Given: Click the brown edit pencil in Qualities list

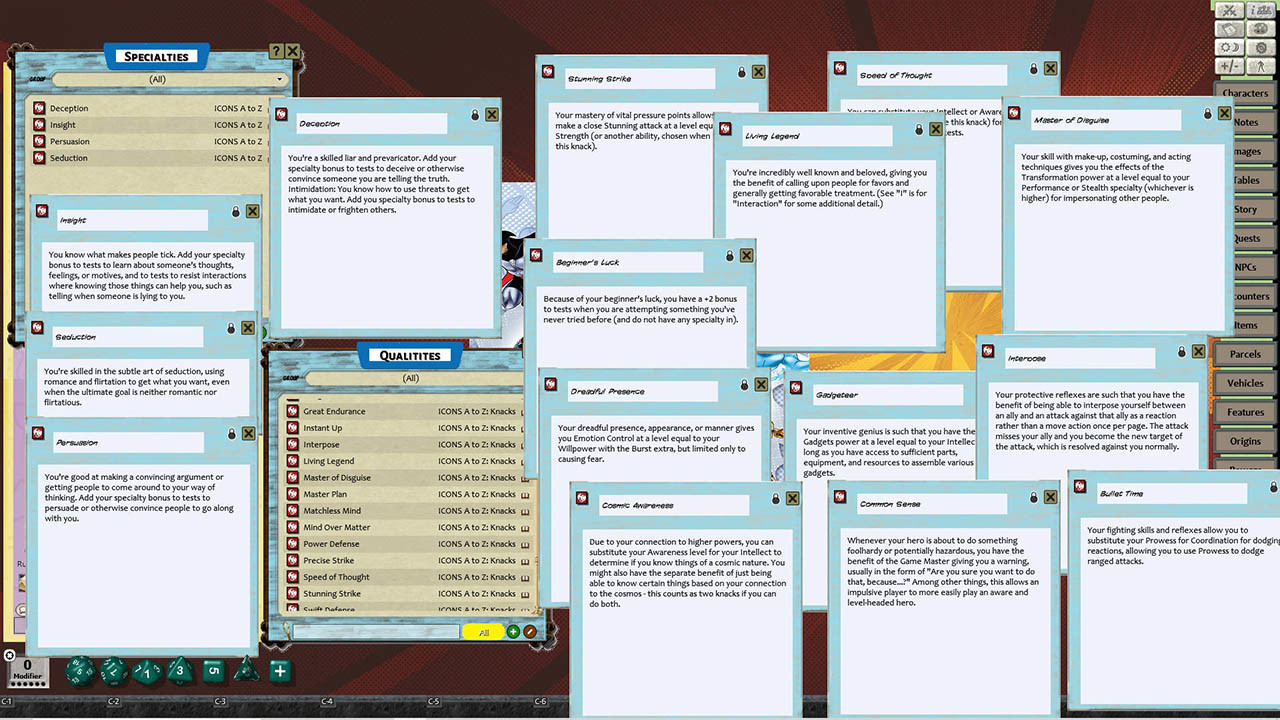Looking at the screenshot, I should coord(529,632).
